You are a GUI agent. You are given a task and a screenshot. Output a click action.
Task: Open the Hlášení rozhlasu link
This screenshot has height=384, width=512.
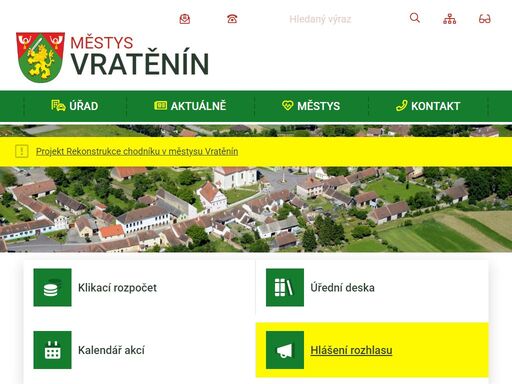pos(351,350)
